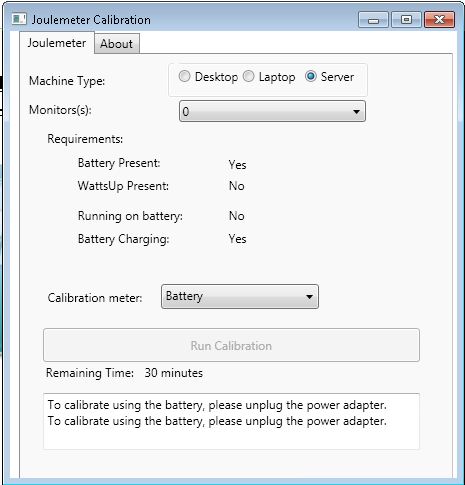The image size is (465, 485).
Task: Click the calibration message log box
Action: (x=231, y=421)
